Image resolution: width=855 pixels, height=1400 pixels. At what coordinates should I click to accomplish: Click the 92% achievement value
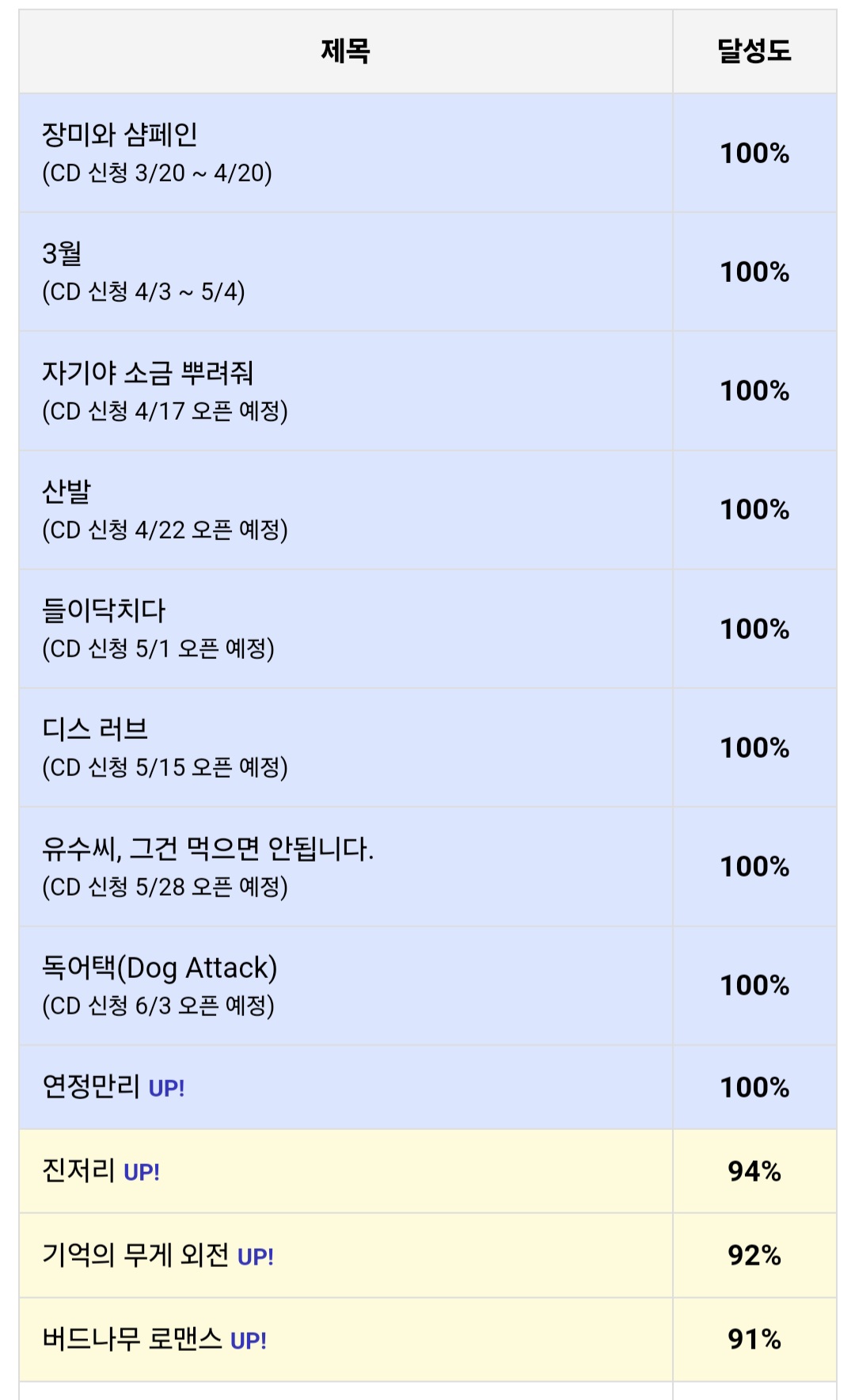click(x=754, y=1255)
